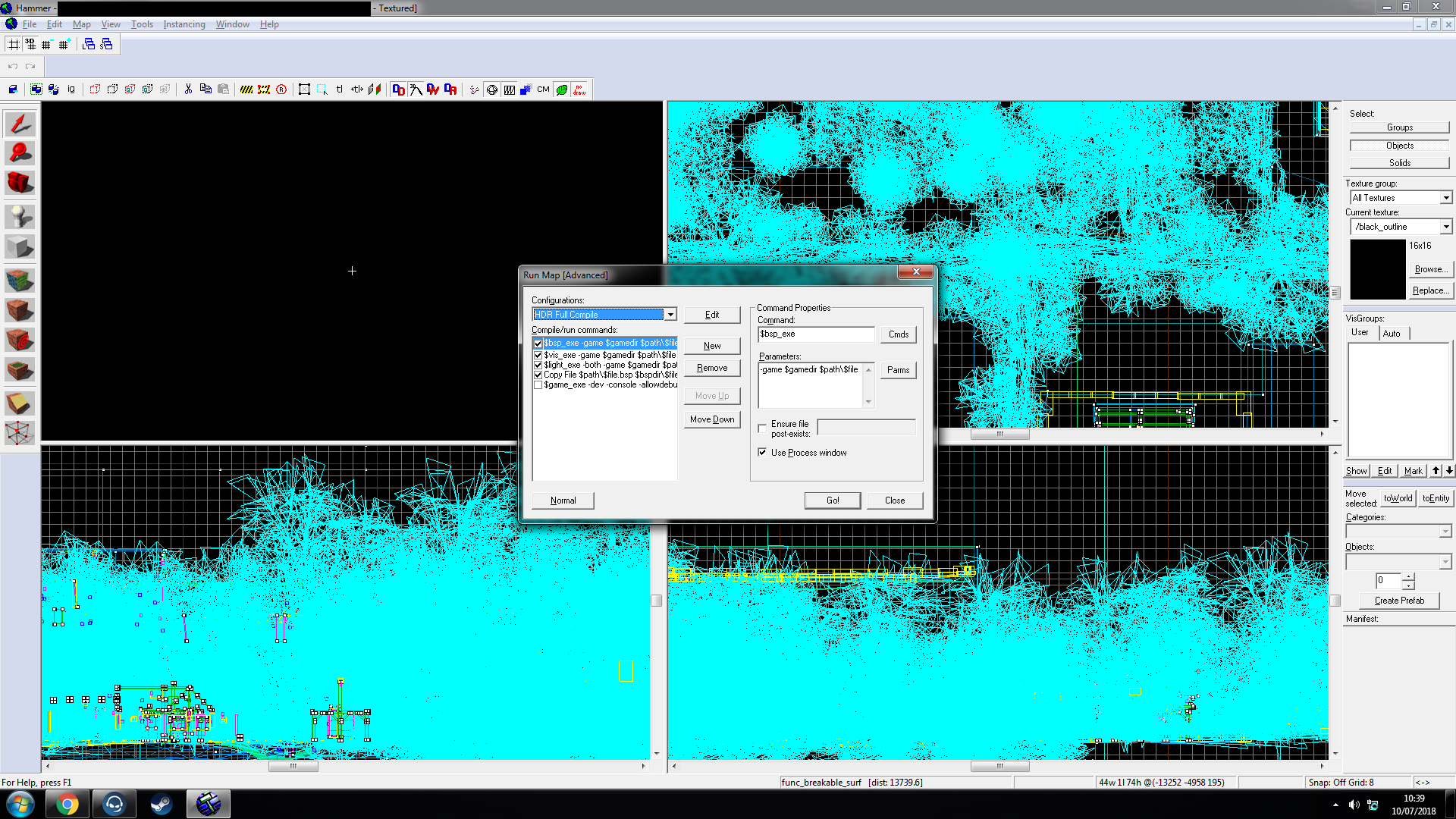Open the Texture group dropdown
Screen dimensions: 1456x819
point(1445,198)
